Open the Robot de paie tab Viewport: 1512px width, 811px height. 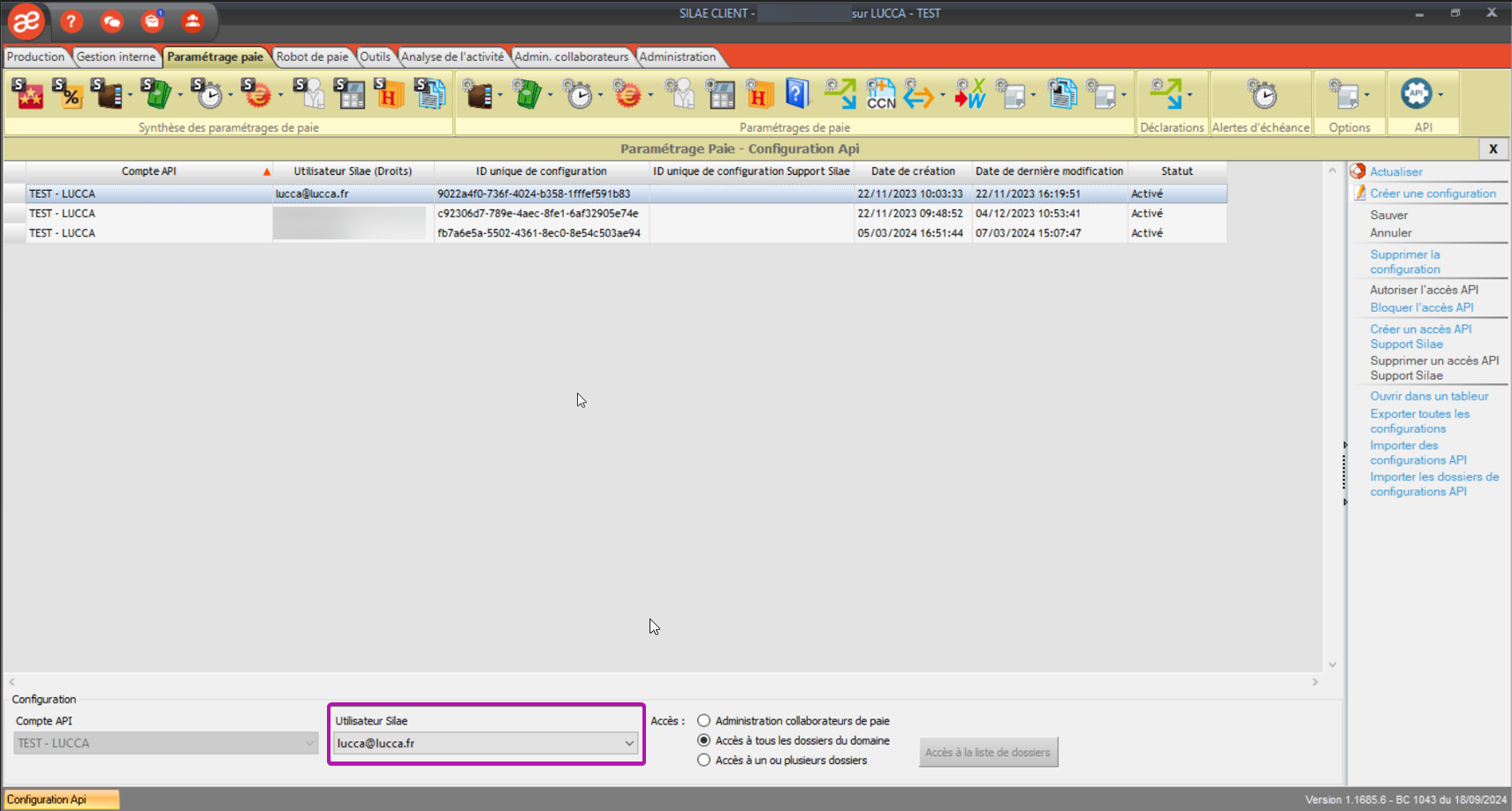[x=312, y=57]
